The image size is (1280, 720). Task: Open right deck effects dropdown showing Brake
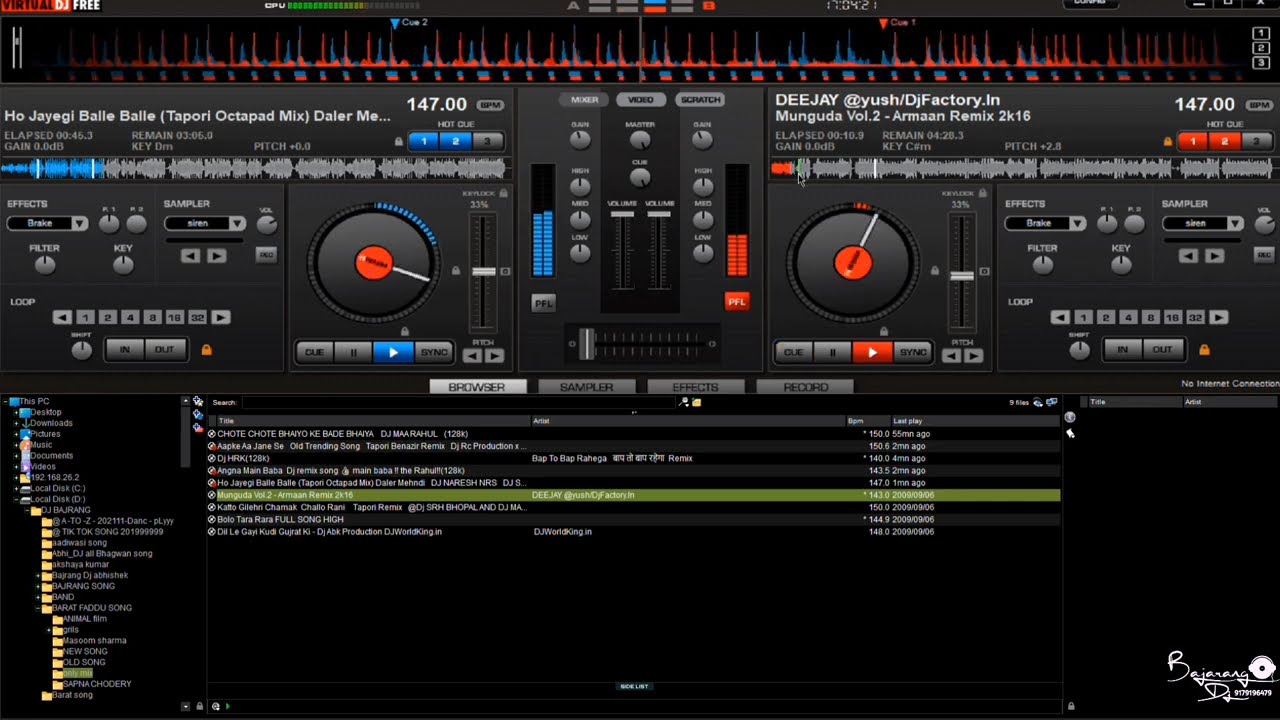[x=1046, y=223]
